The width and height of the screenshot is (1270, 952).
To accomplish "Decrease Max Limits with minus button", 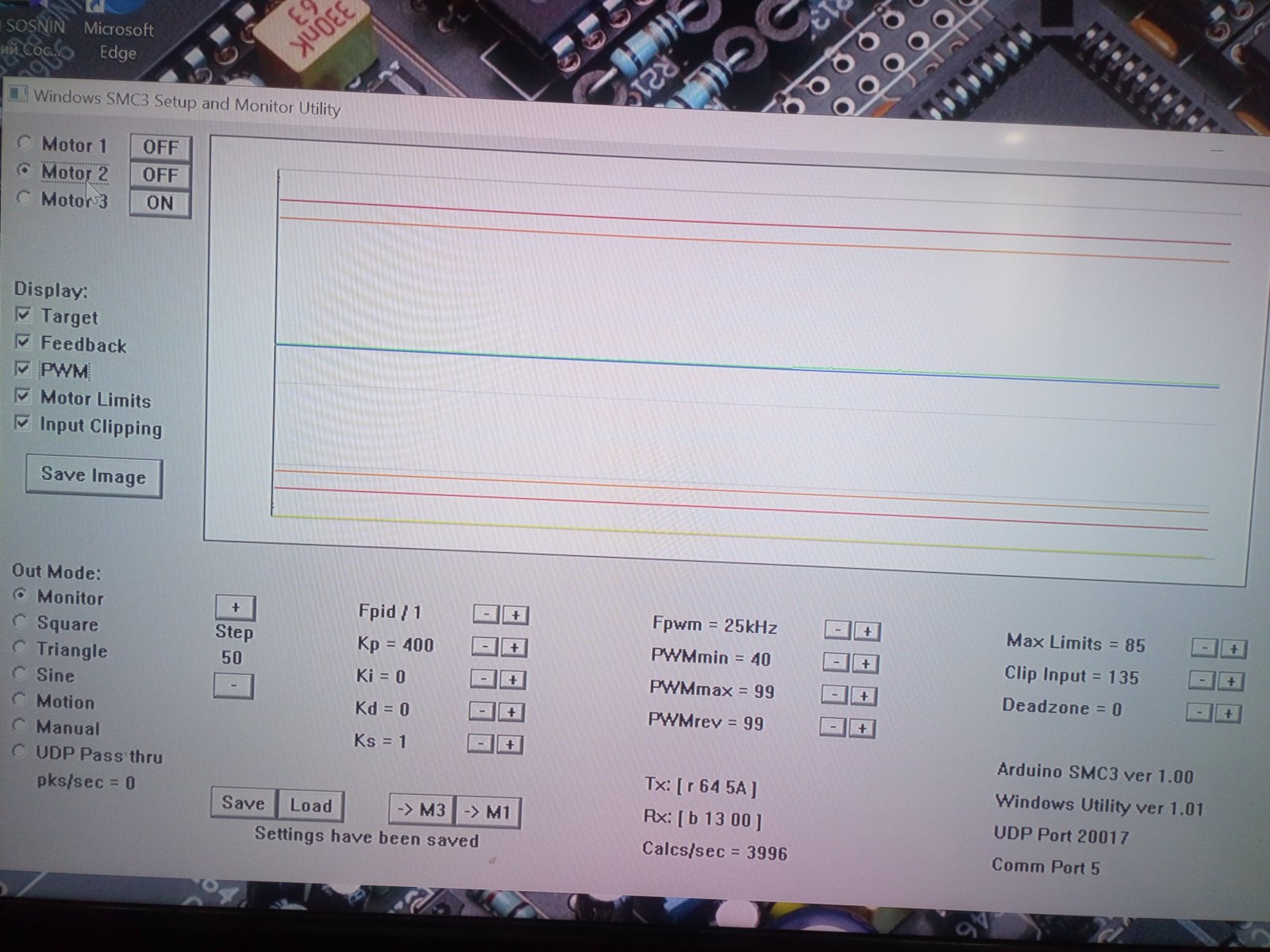I will pos(1204,648).
